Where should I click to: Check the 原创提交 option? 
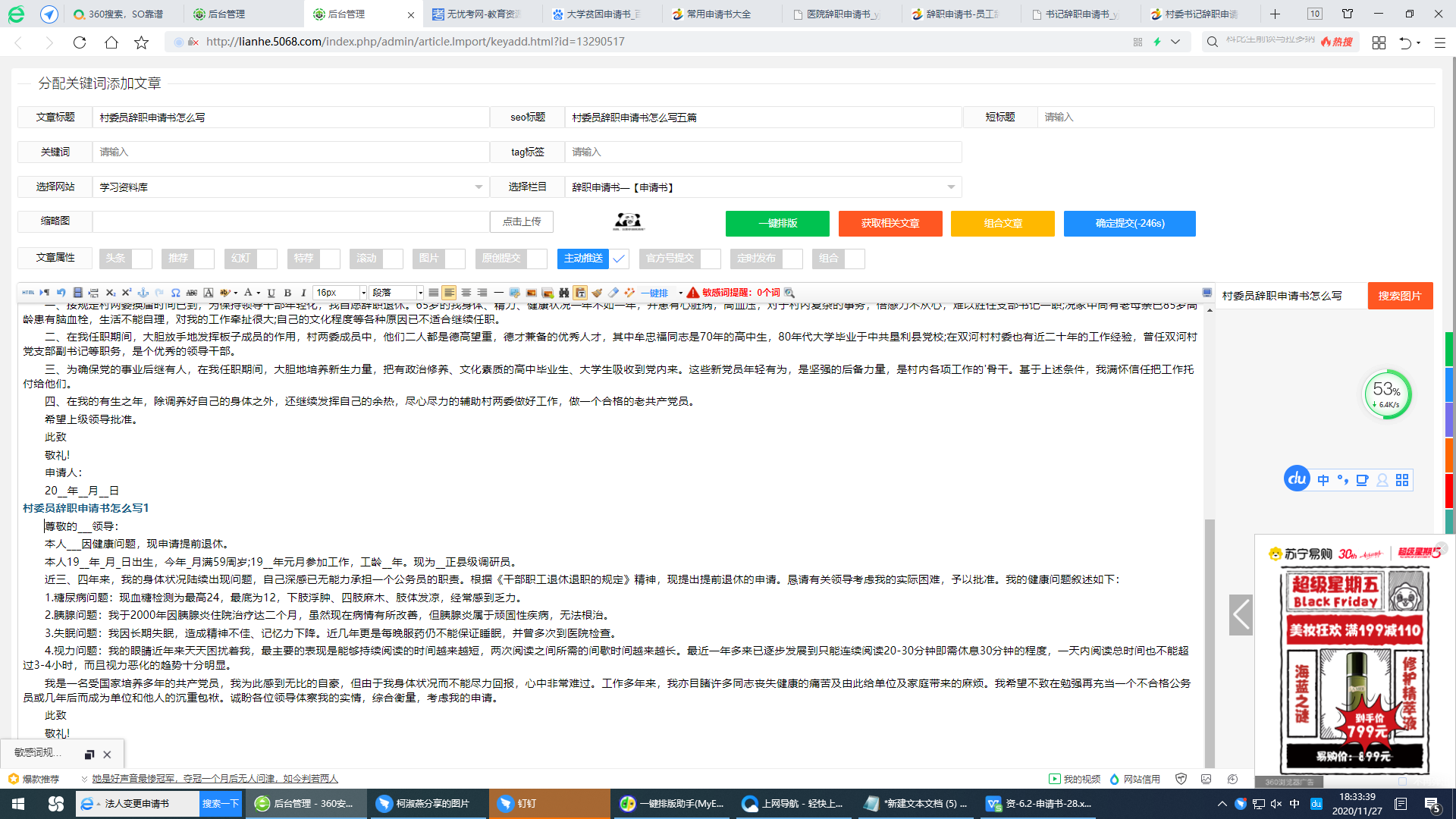(535, 259)
